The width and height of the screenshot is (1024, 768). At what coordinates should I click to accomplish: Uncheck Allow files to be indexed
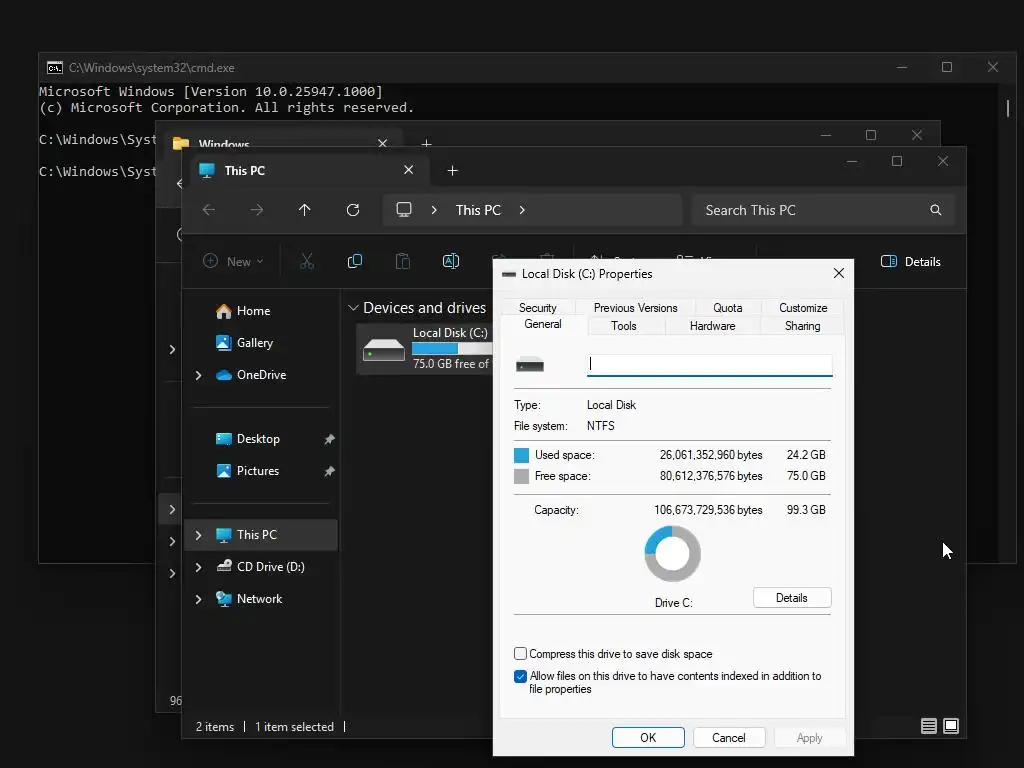(520, 676)
